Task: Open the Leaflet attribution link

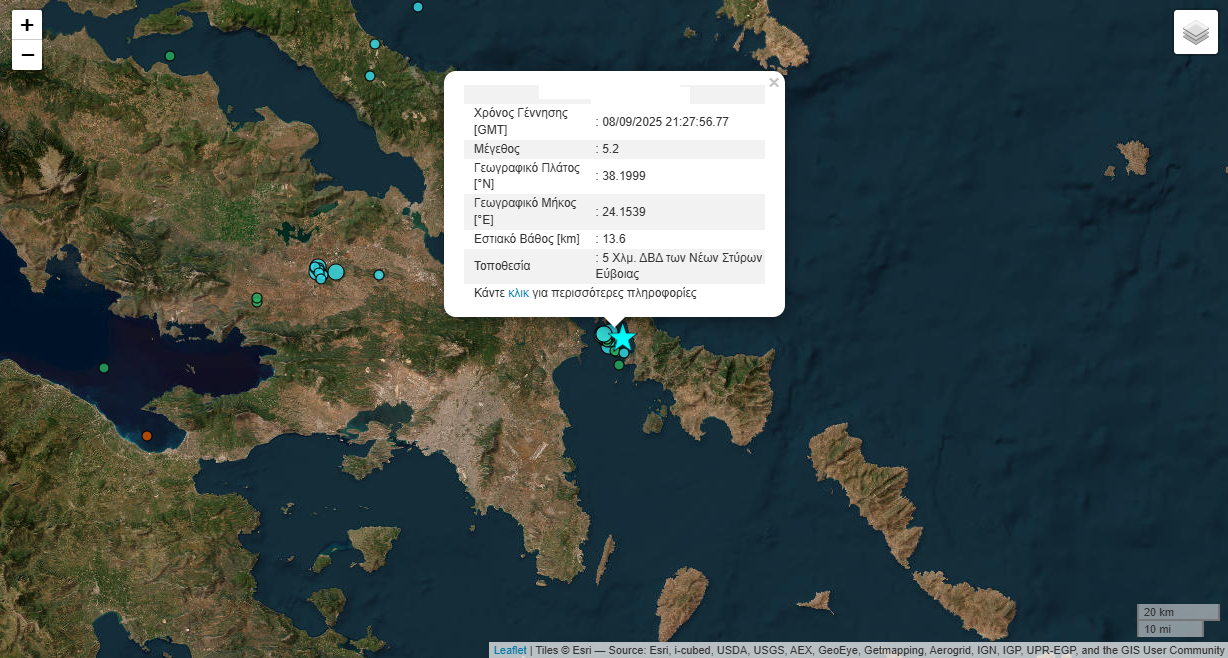Action: coord(509,650)
